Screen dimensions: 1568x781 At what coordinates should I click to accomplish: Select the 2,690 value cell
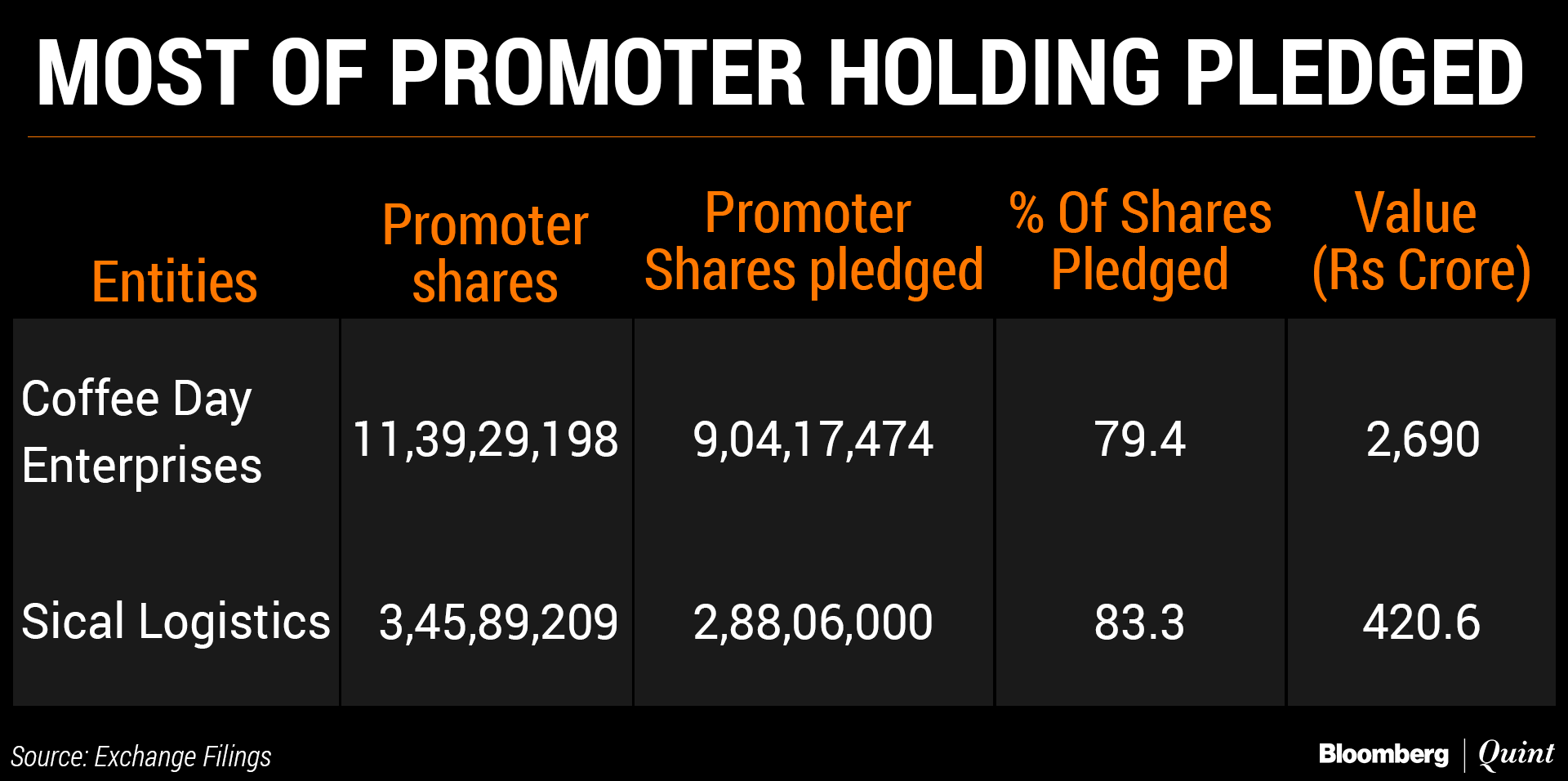(1423, 440)
